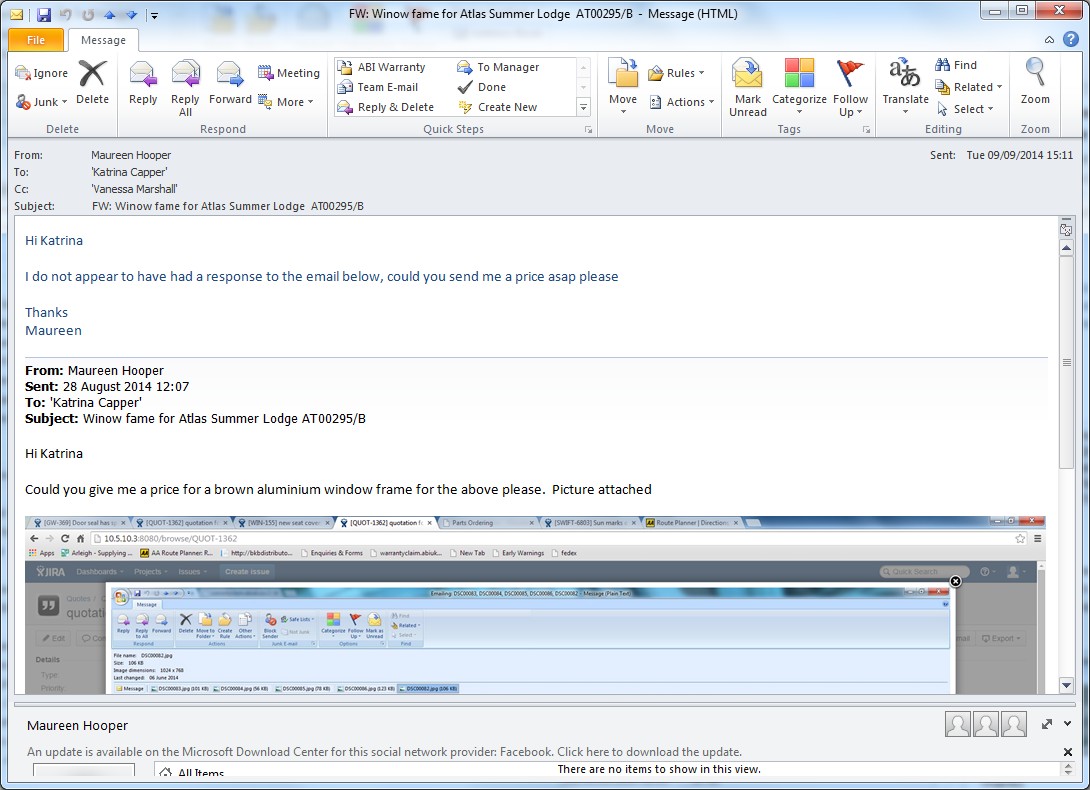Image resolution: width=1090 pixels, height=790 pixels.
Task: Delete this message with the X icon
Action: (x=92, y=82)
